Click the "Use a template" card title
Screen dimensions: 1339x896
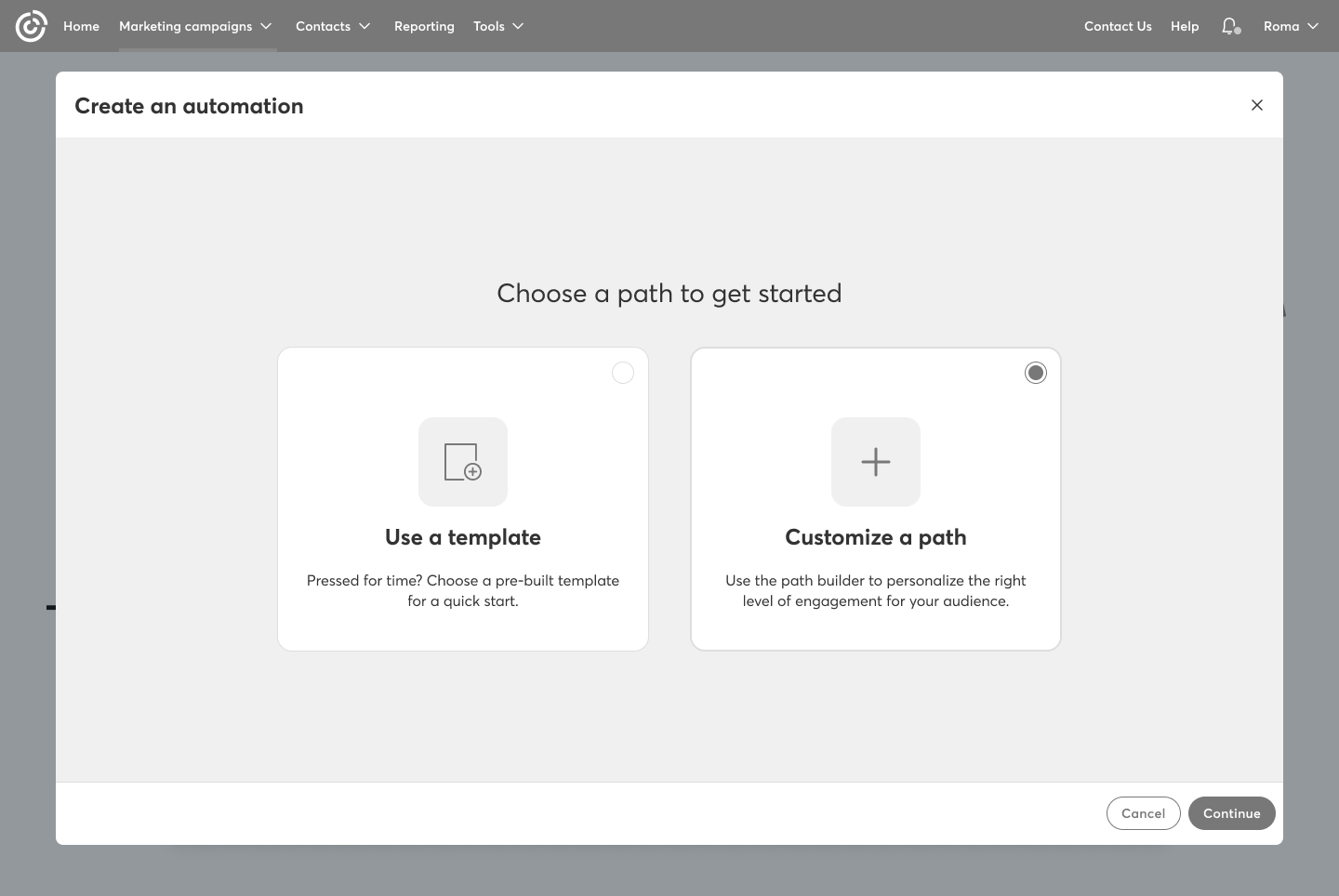pos(462,537)
